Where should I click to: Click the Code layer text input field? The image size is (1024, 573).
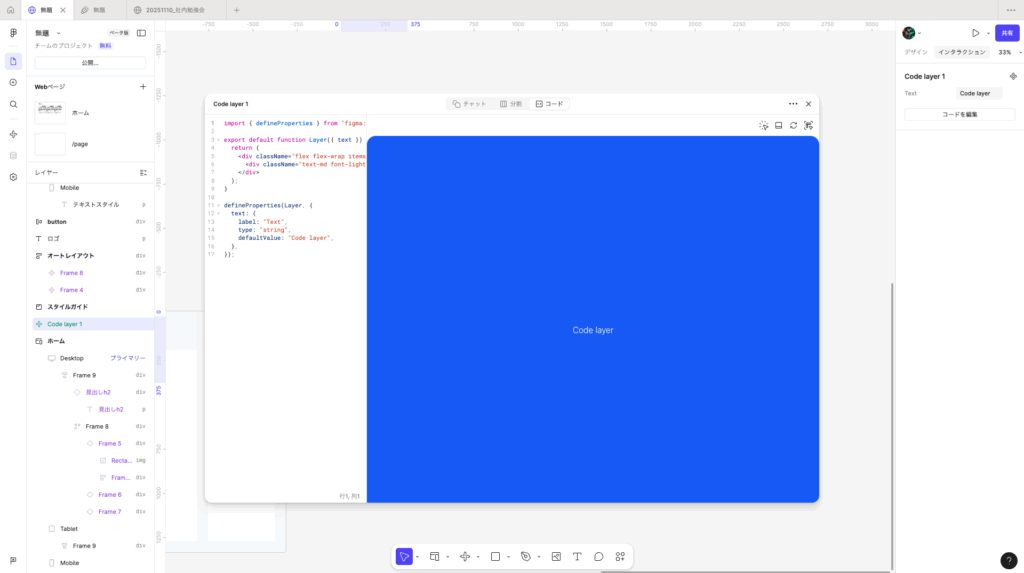978,93
